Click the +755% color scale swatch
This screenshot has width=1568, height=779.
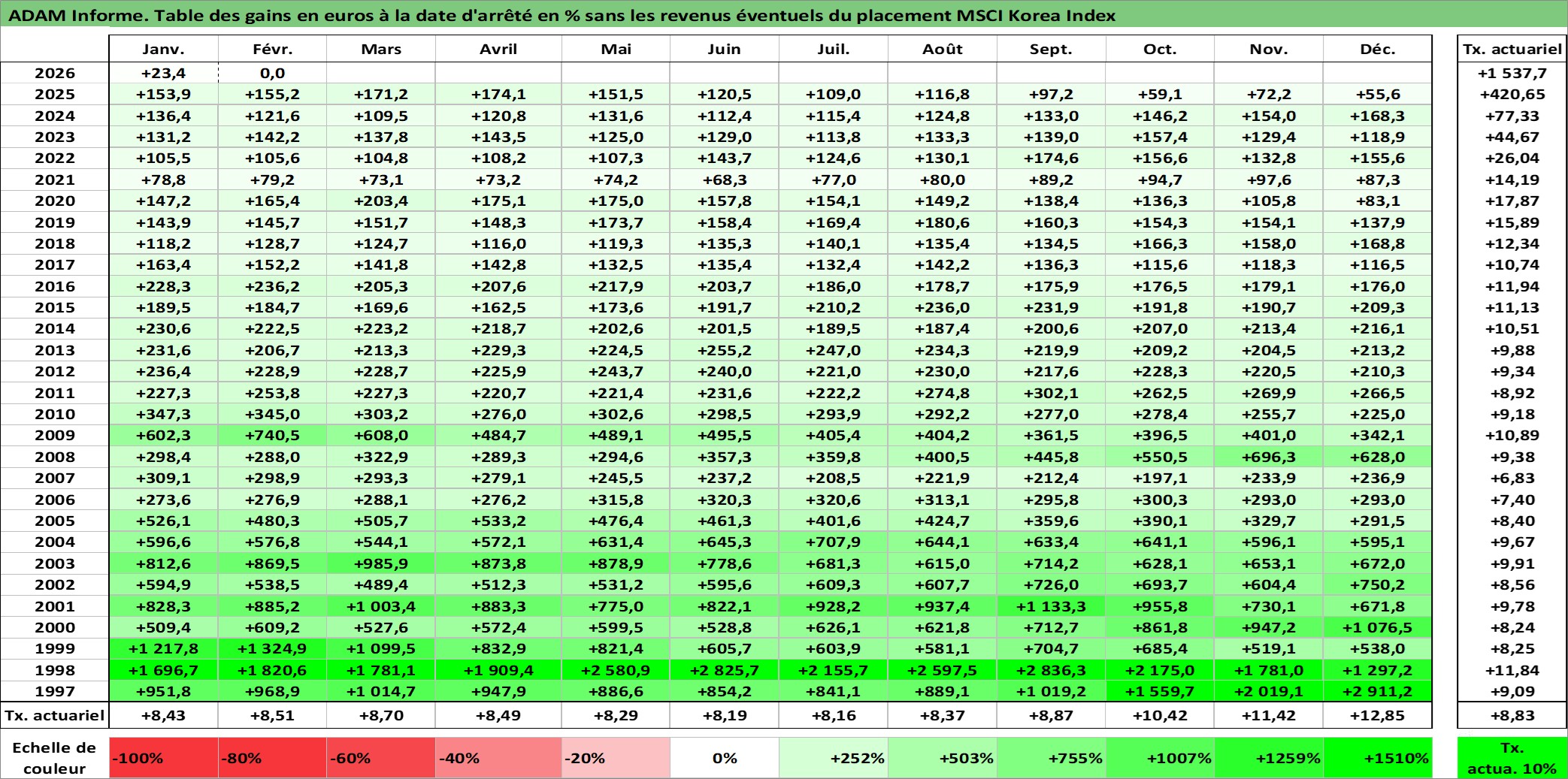[1051, 758]
